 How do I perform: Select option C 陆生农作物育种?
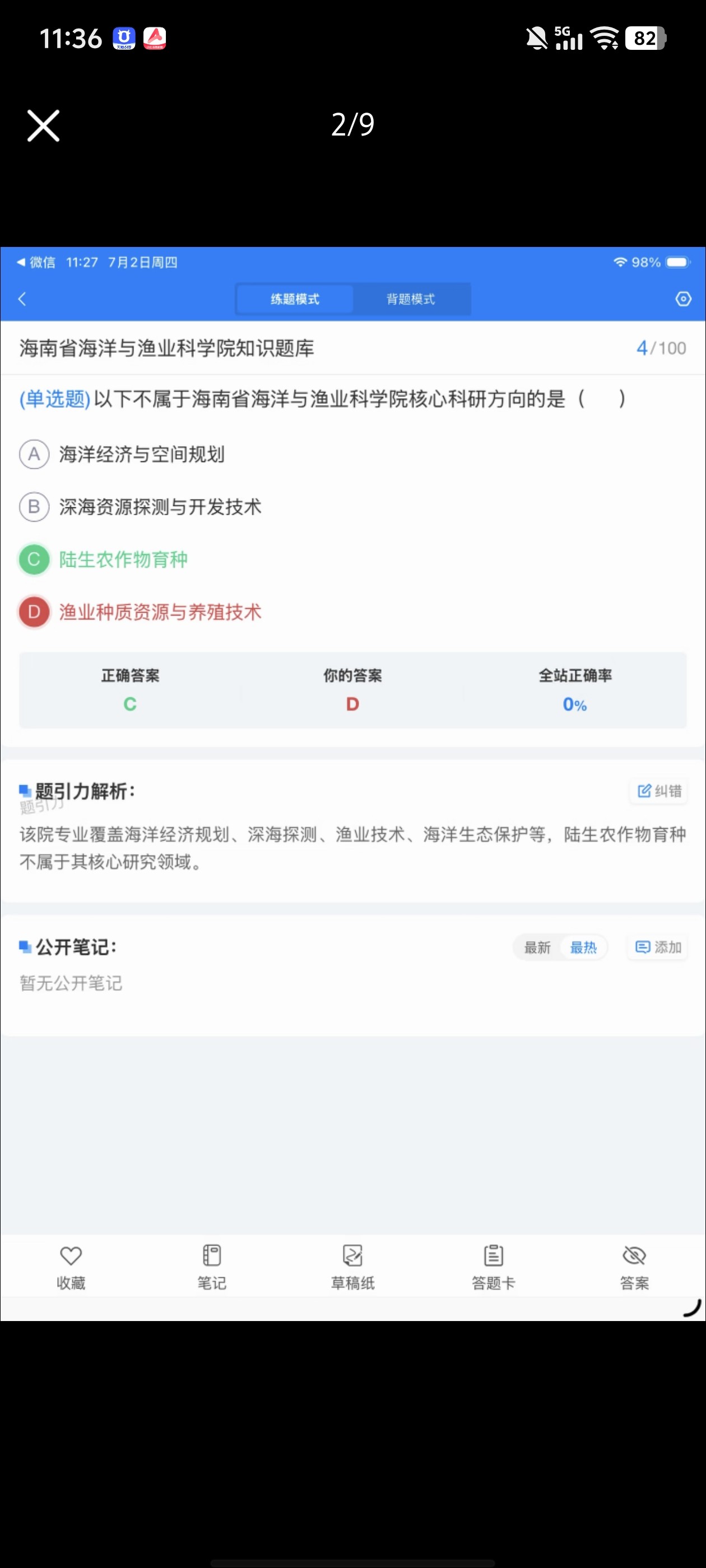103,559
